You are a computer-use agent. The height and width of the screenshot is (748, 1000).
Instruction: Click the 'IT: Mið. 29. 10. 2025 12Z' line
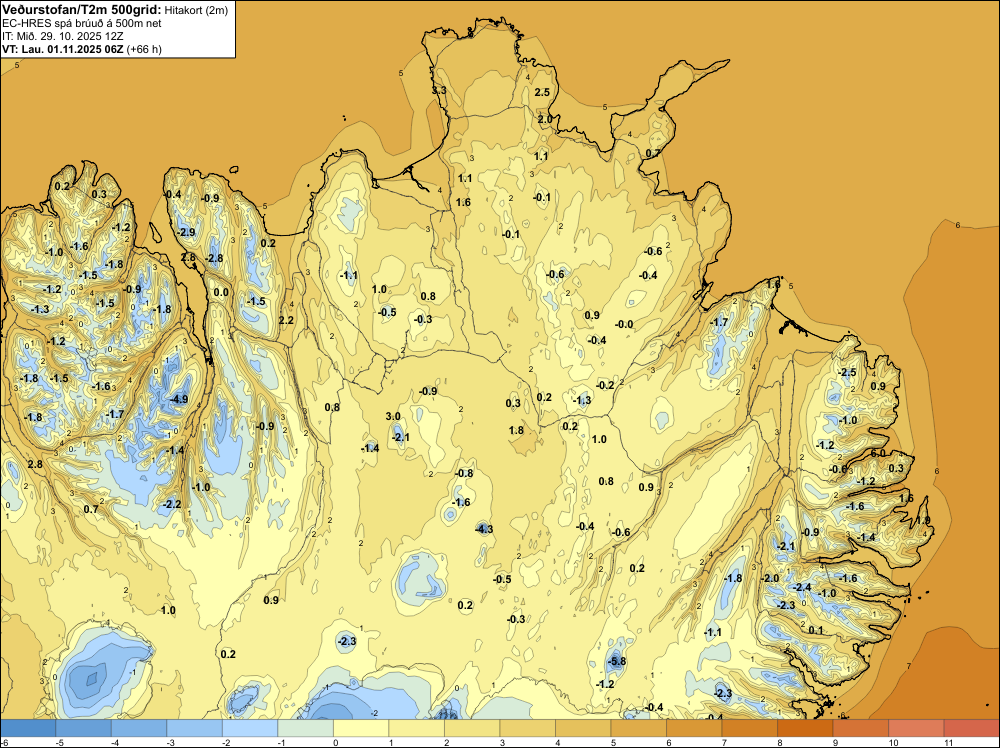tap(63, 36)
